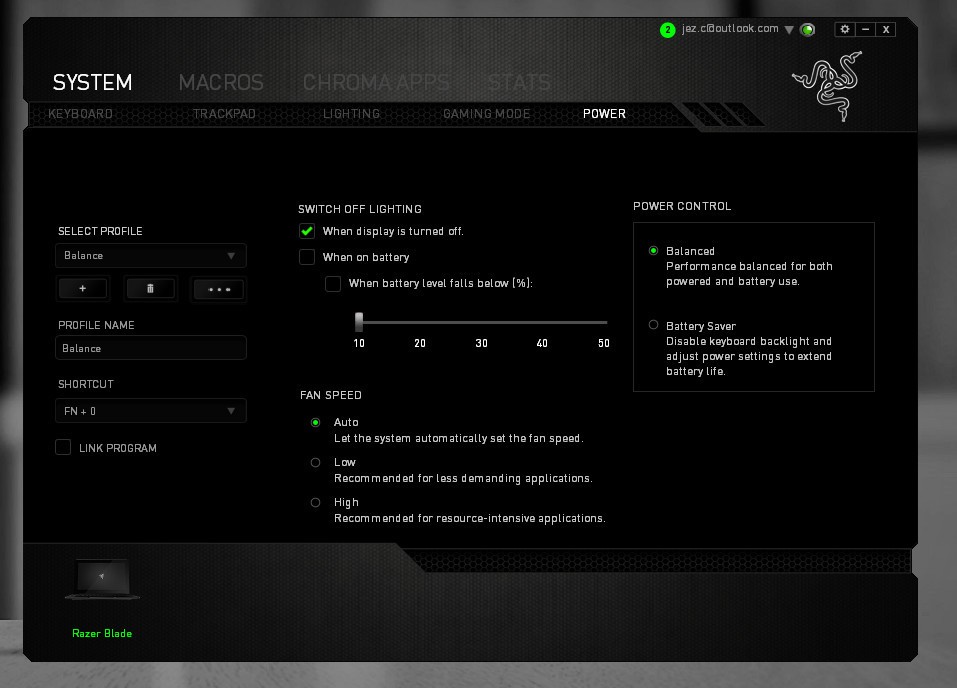Click the green notification badge icon
This screenshot has width=957, height=688.
click(x=666, y=29)
